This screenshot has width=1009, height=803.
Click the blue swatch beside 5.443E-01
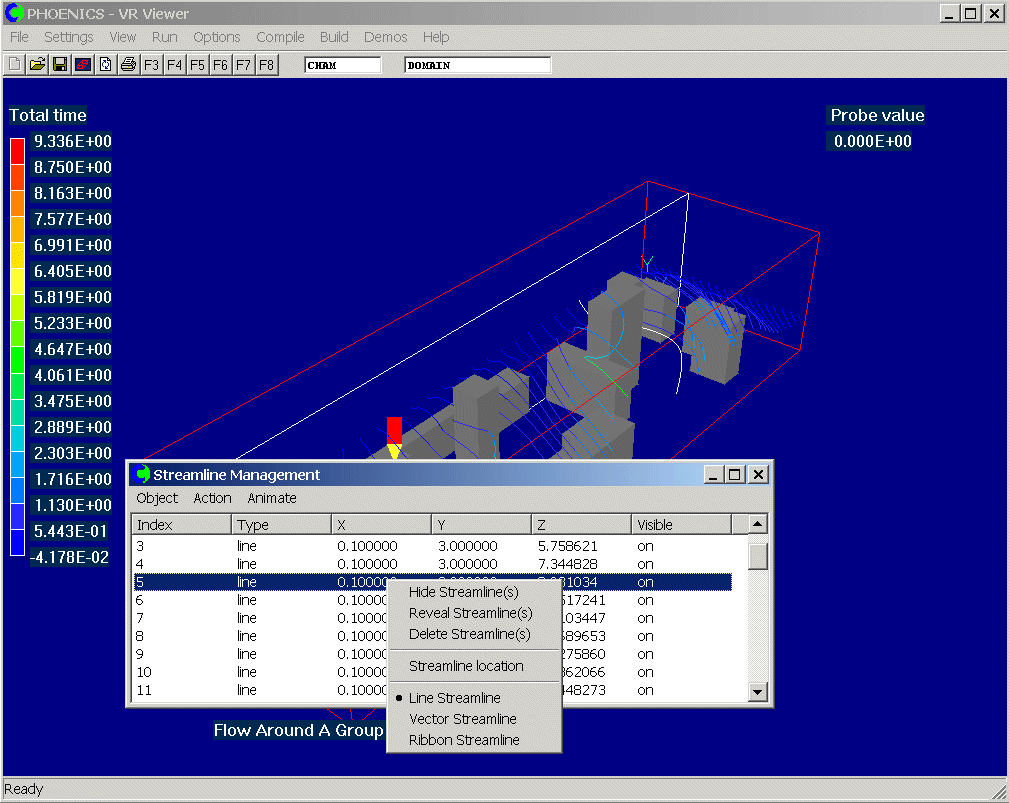pyautogui.click(x=17, y=542)
